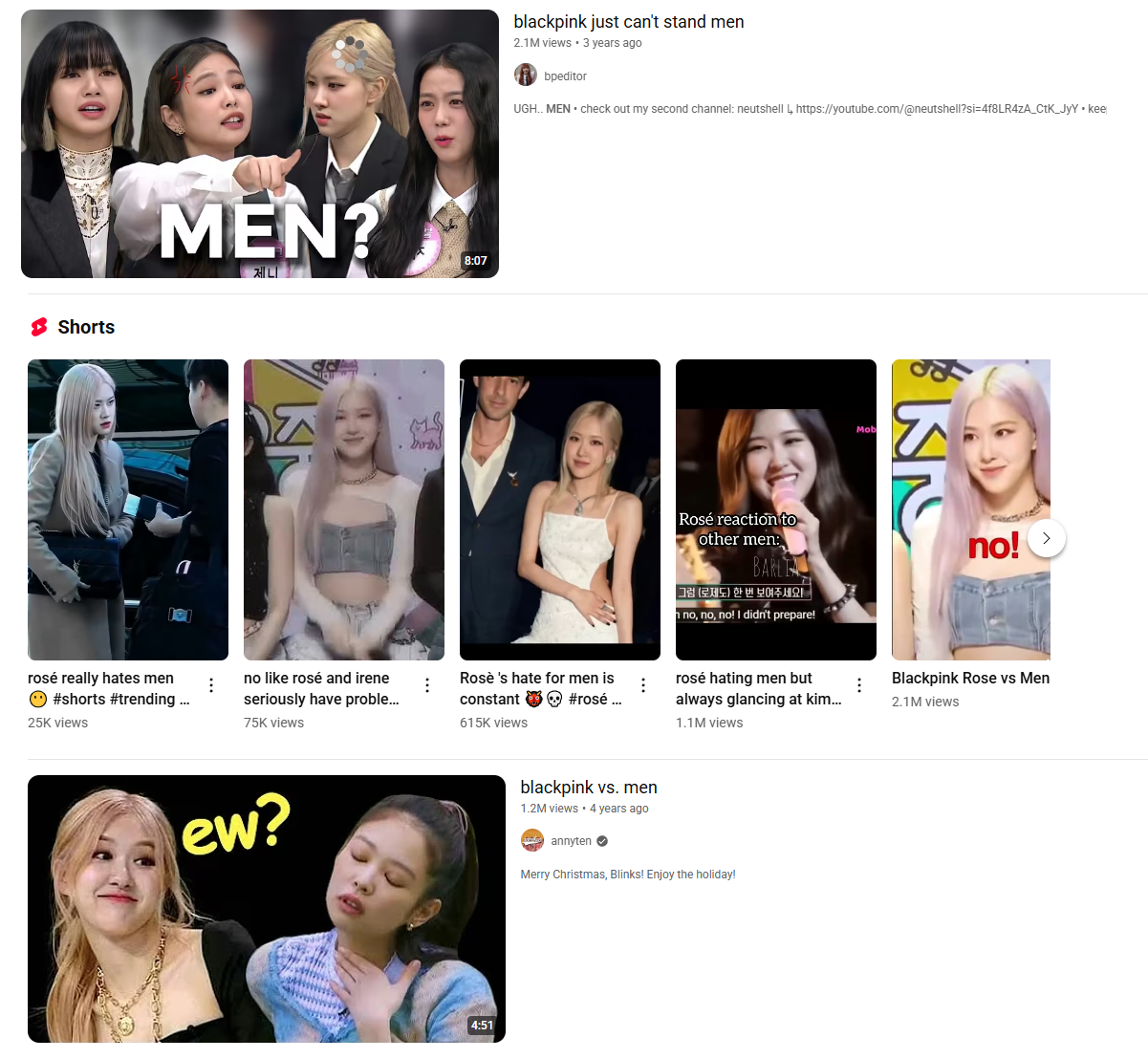Open the 'no like rosé and irene' title

(x=321, y=688)
